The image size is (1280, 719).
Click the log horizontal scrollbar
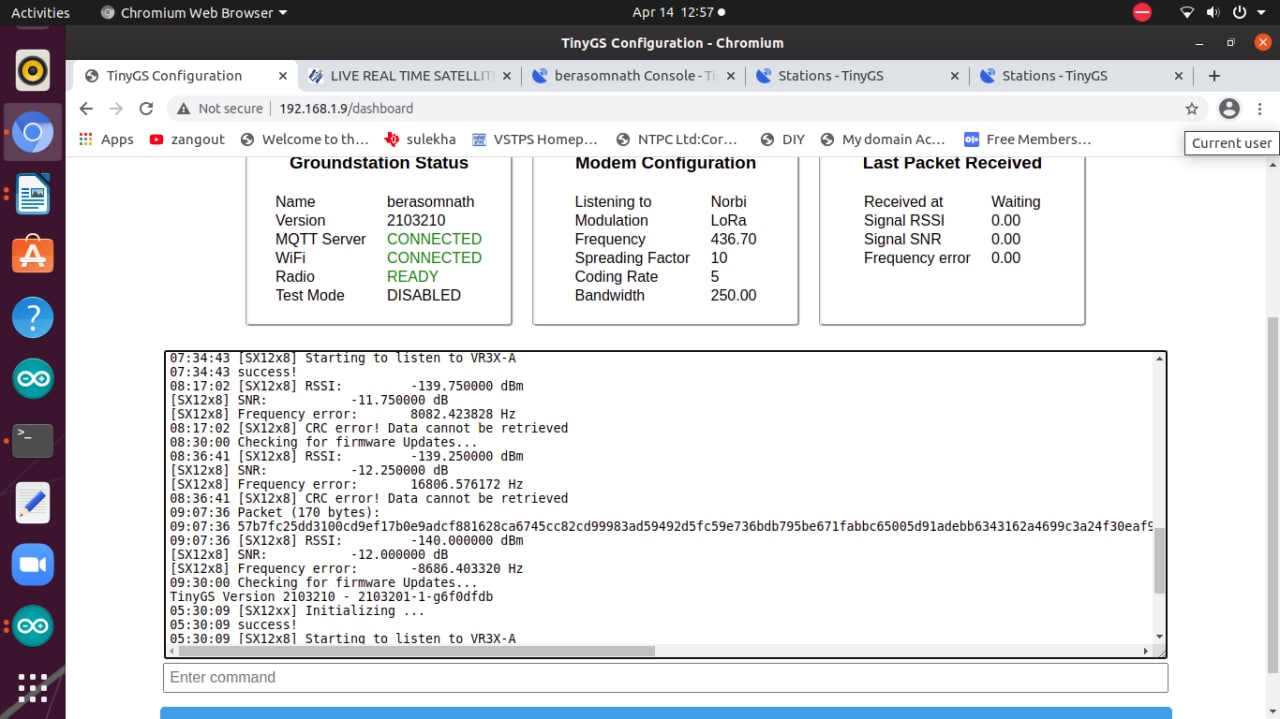(410, 651)
